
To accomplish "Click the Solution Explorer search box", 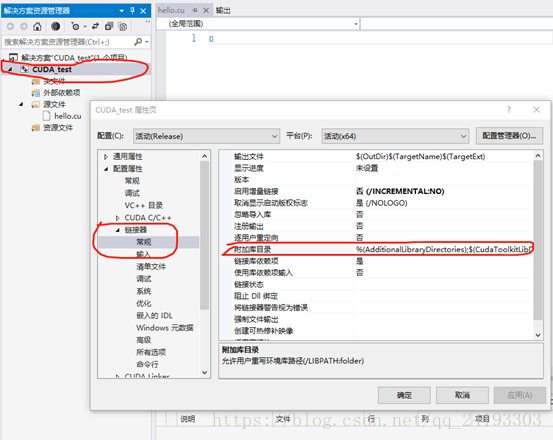I will pyautogui.click(x=67, y=42).
